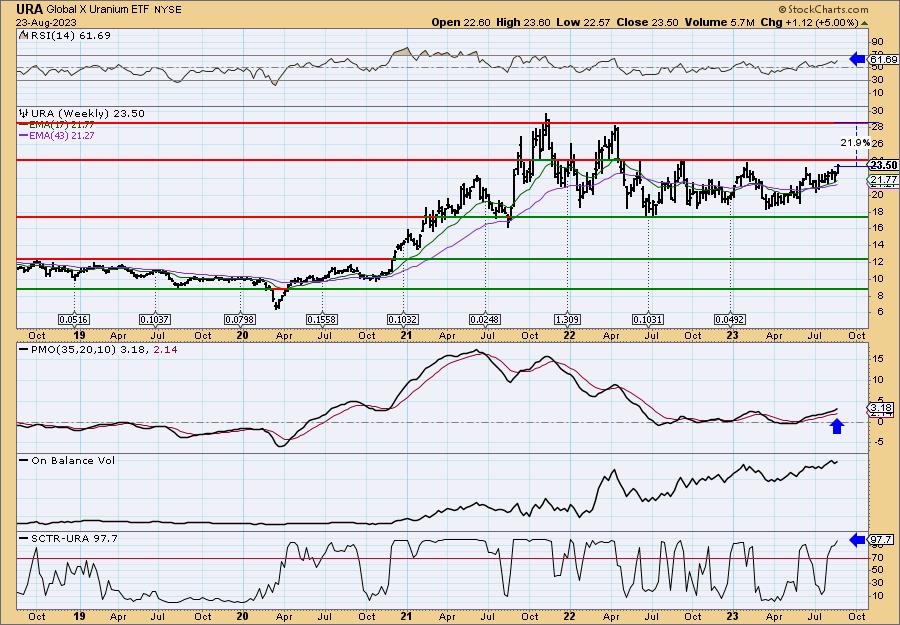Image resolution: width=900 pixels, height=625 pixels.
Task: Click the 0.0798 cycle label
Action: 240,319
